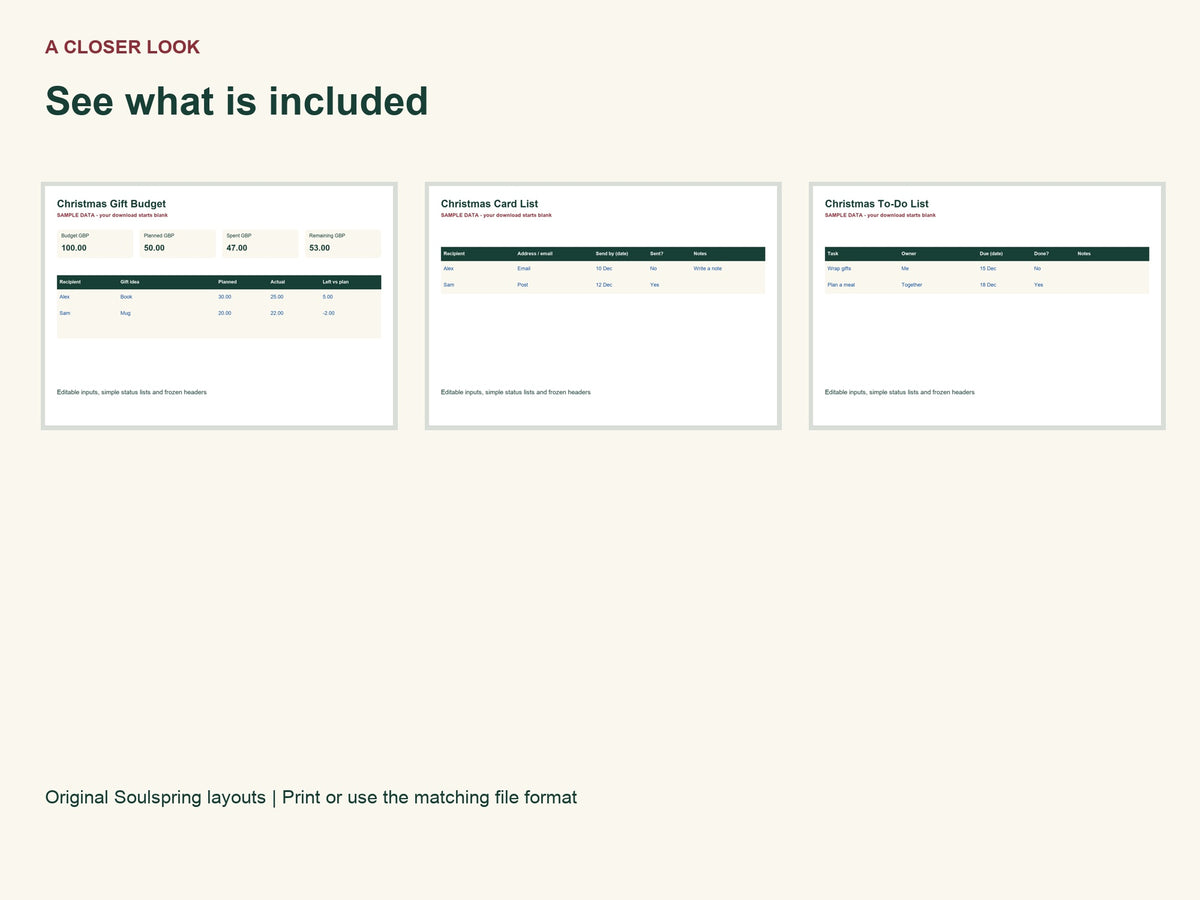The height and width of the screenshot is (900, 1200).
Task: Click the 'Send by (date)' column header
Action: point(612,254)
